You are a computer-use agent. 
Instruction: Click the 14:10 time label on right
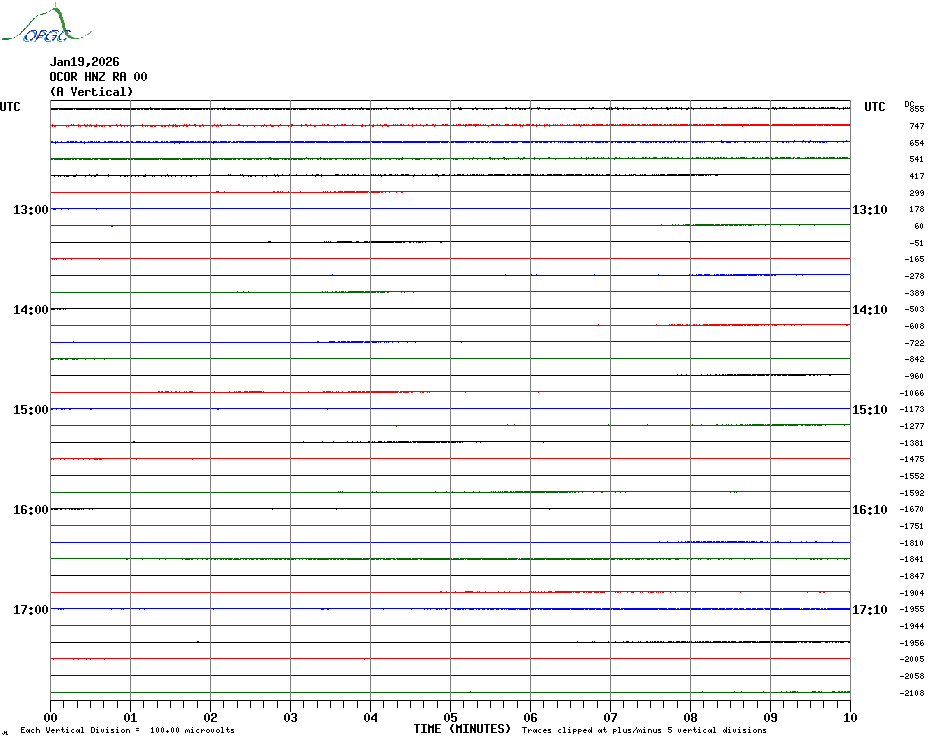(869, 309)
